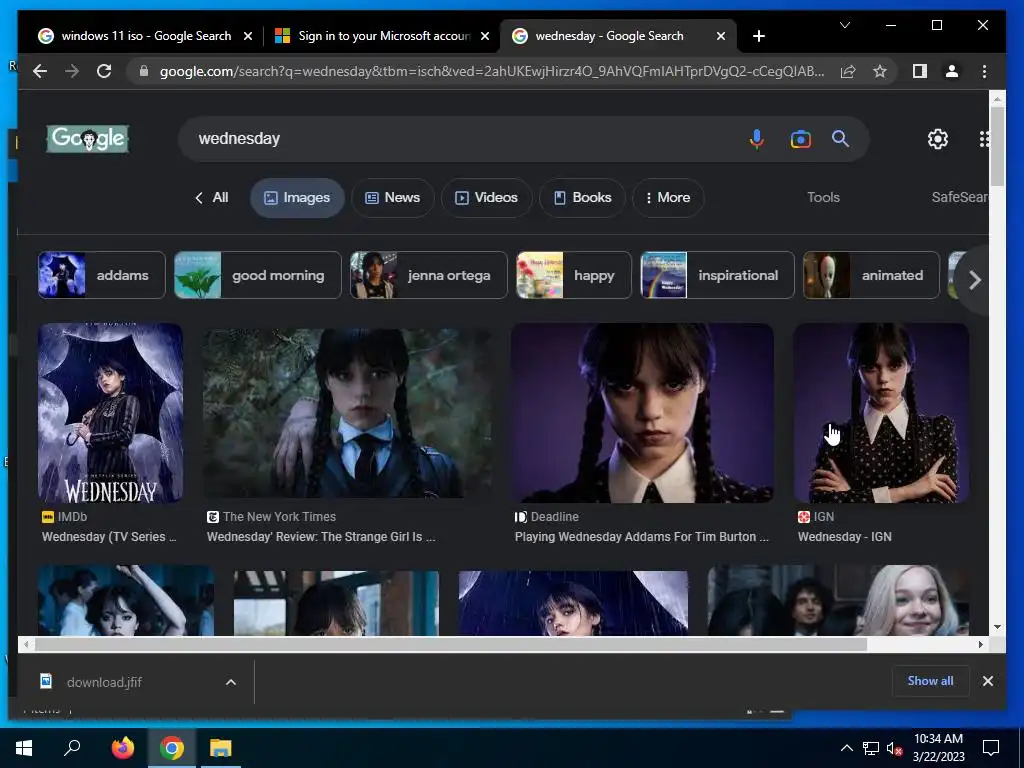Expand download.jfif options chevron

[x=231, y=682]
